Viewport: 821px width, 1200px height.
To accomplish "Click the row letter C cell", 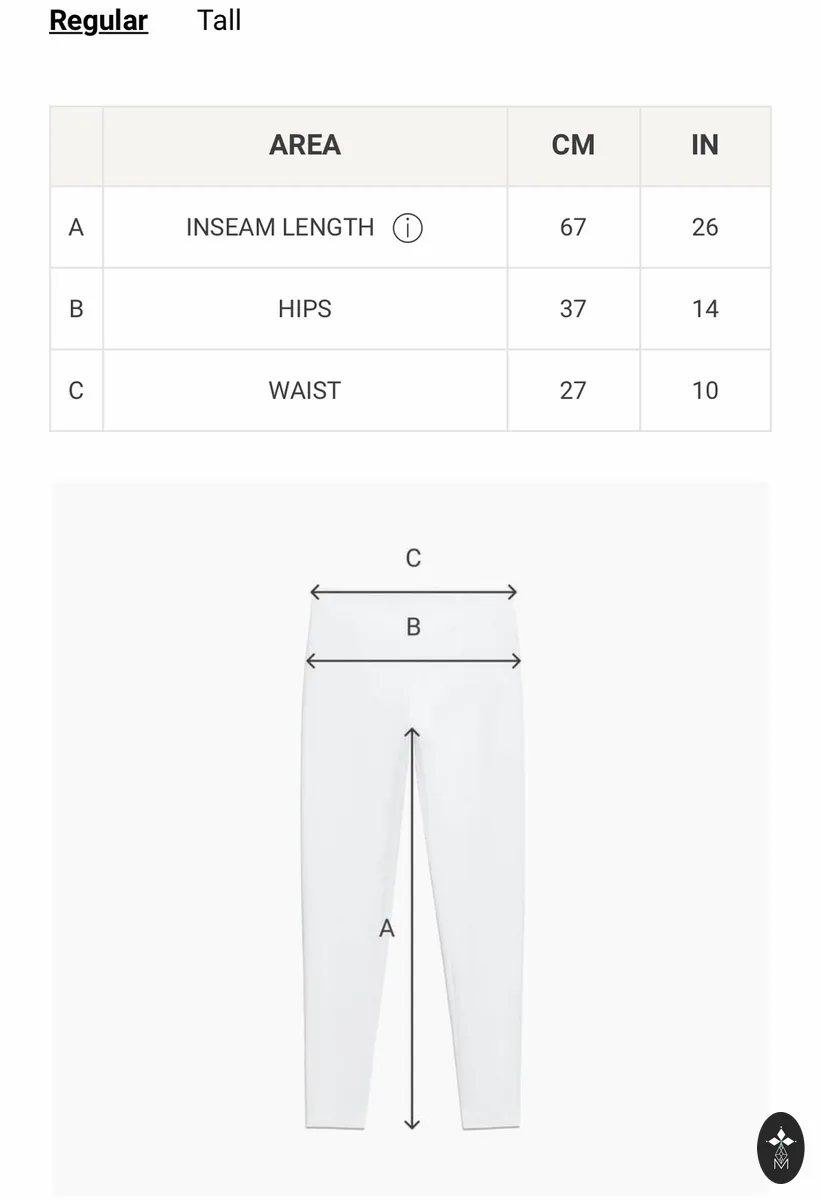I will point(76,390).
